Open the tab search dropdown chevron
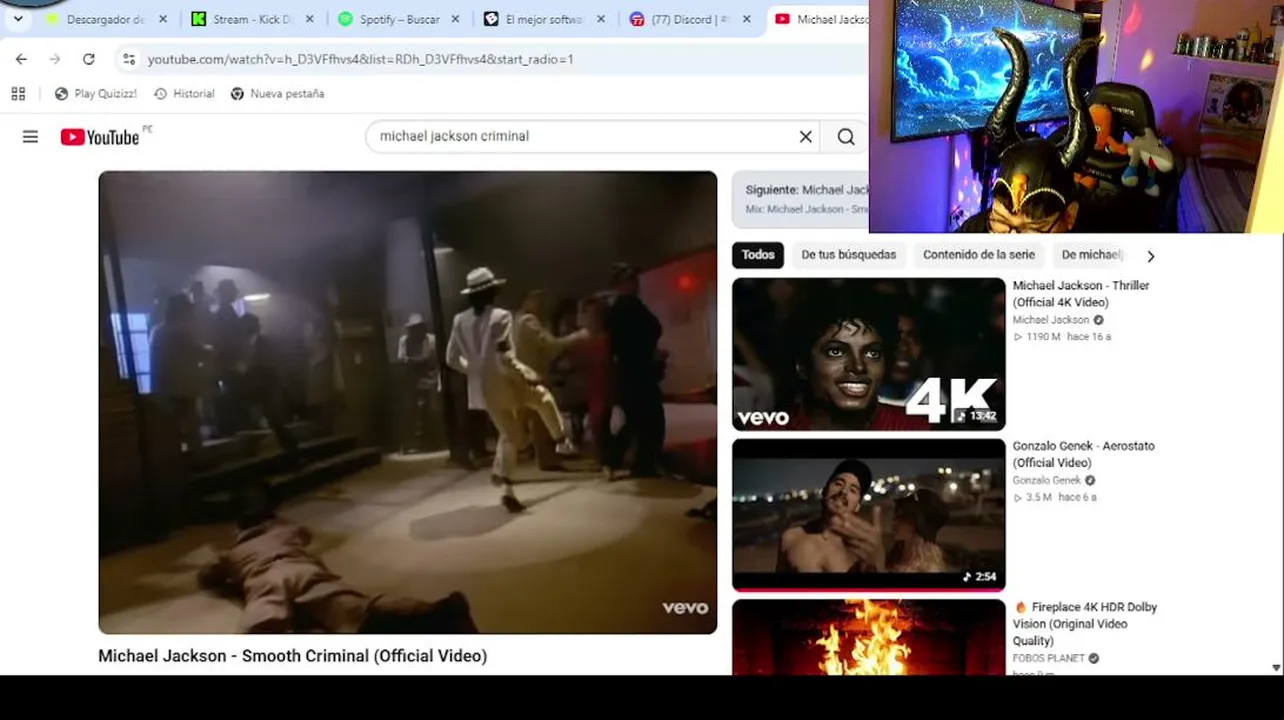1284x720 pixels. (x=18, y=19)
